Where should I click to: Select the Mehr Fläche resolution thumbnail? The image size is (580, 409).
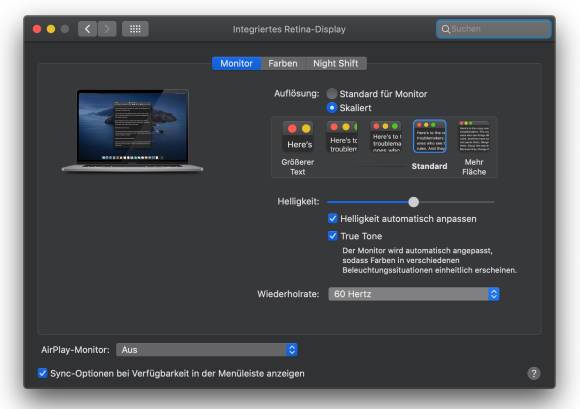474,136
